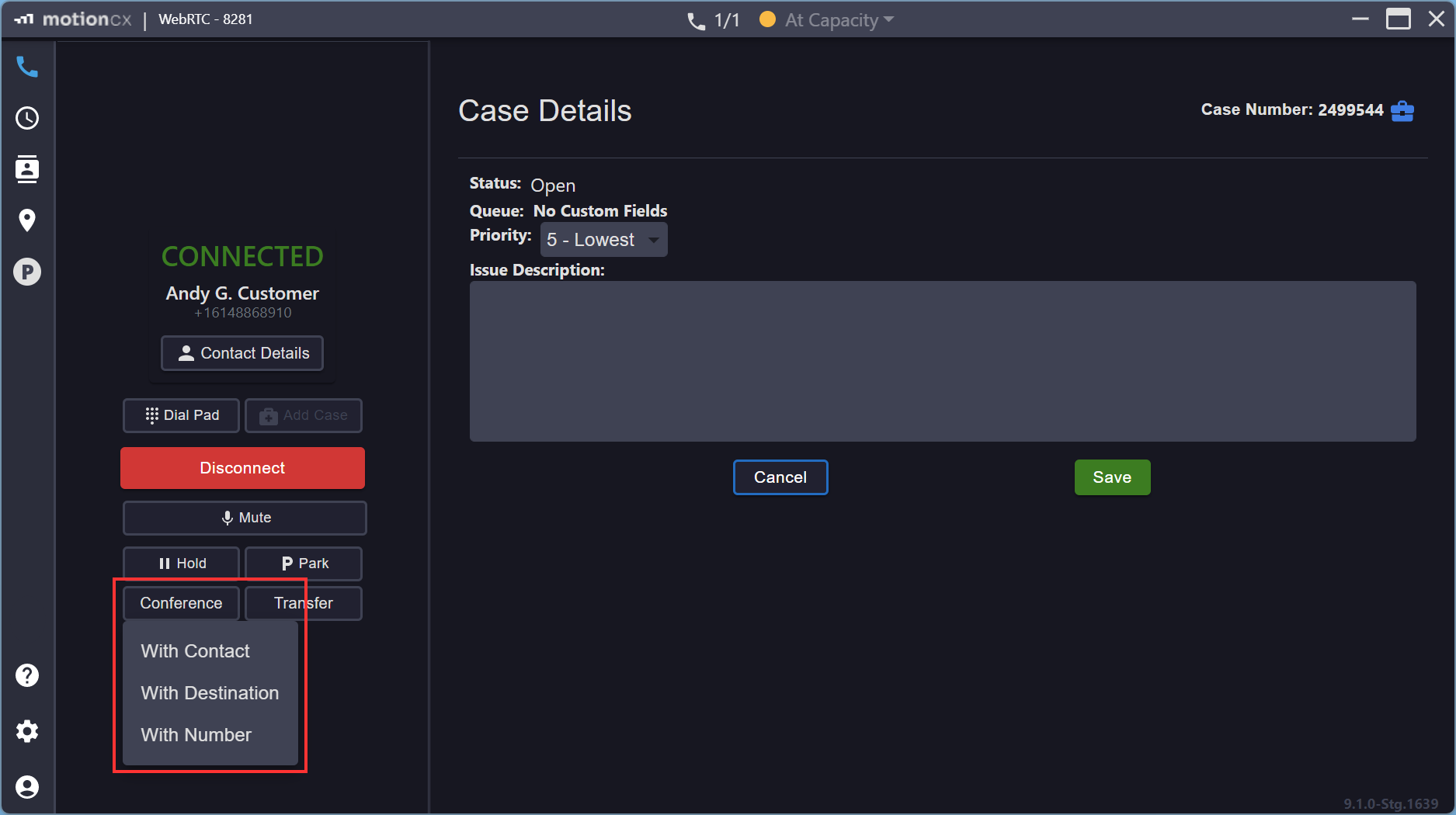Toggle Mute on the call
Screen dimensions: 1456x815
(245, 518)
